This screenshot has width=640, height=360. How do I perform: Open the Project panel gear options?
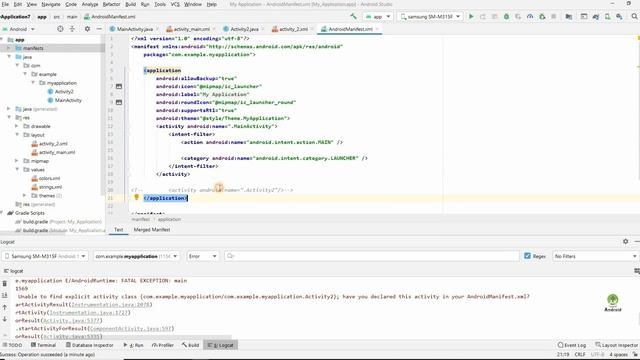pyautogui.click(x=87, y=29)
